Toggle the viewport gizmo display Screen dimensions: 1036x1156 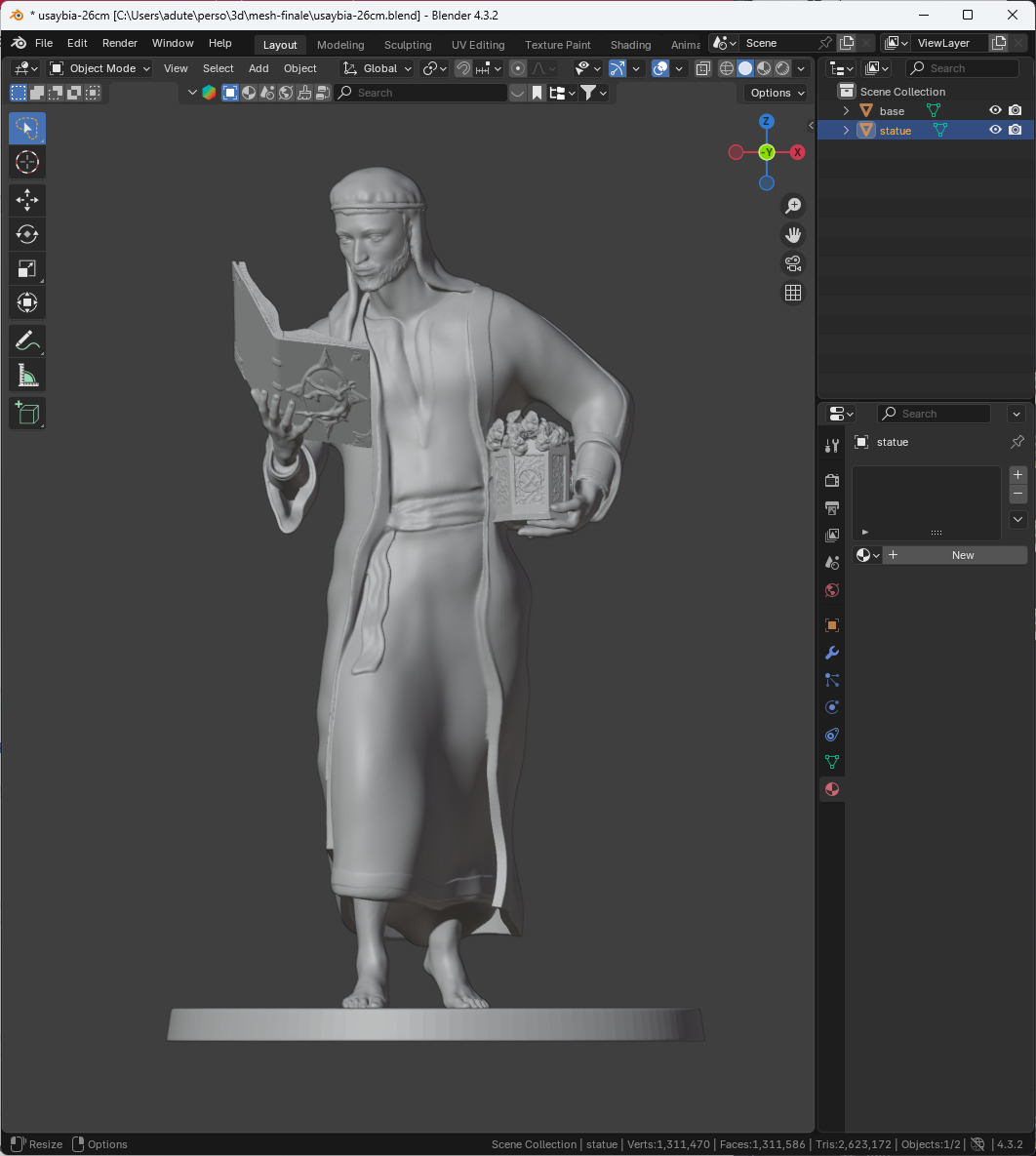coord(618,68)
